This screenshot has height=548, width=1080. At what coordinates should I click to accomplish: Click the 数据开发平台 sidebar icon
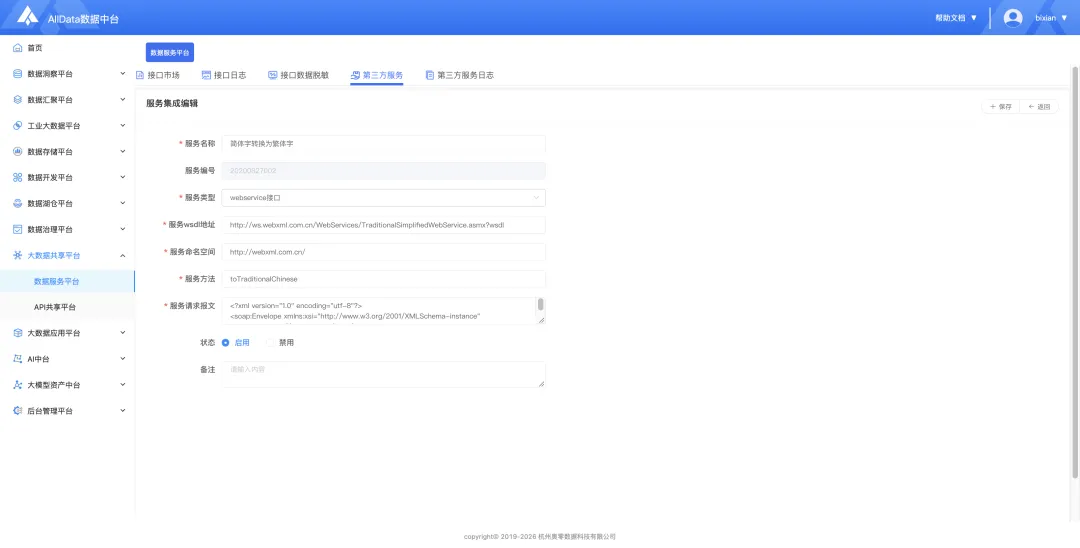click(x=18, y=178)
